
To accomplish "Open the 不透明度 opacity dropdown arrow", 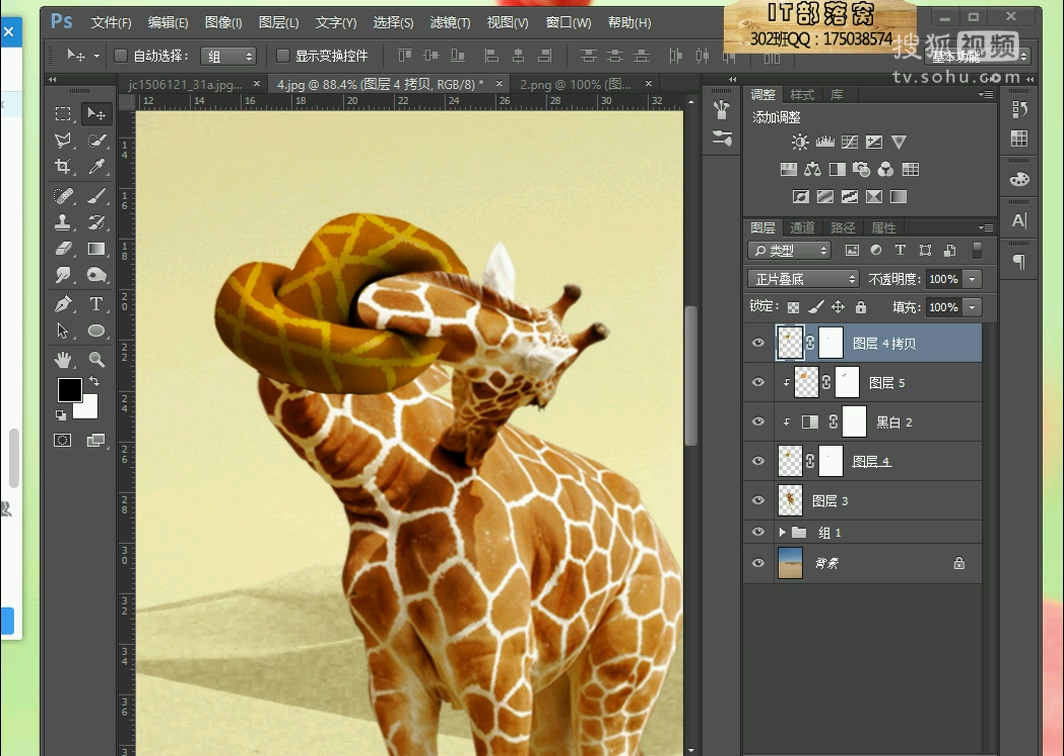I will click(972, 279).
